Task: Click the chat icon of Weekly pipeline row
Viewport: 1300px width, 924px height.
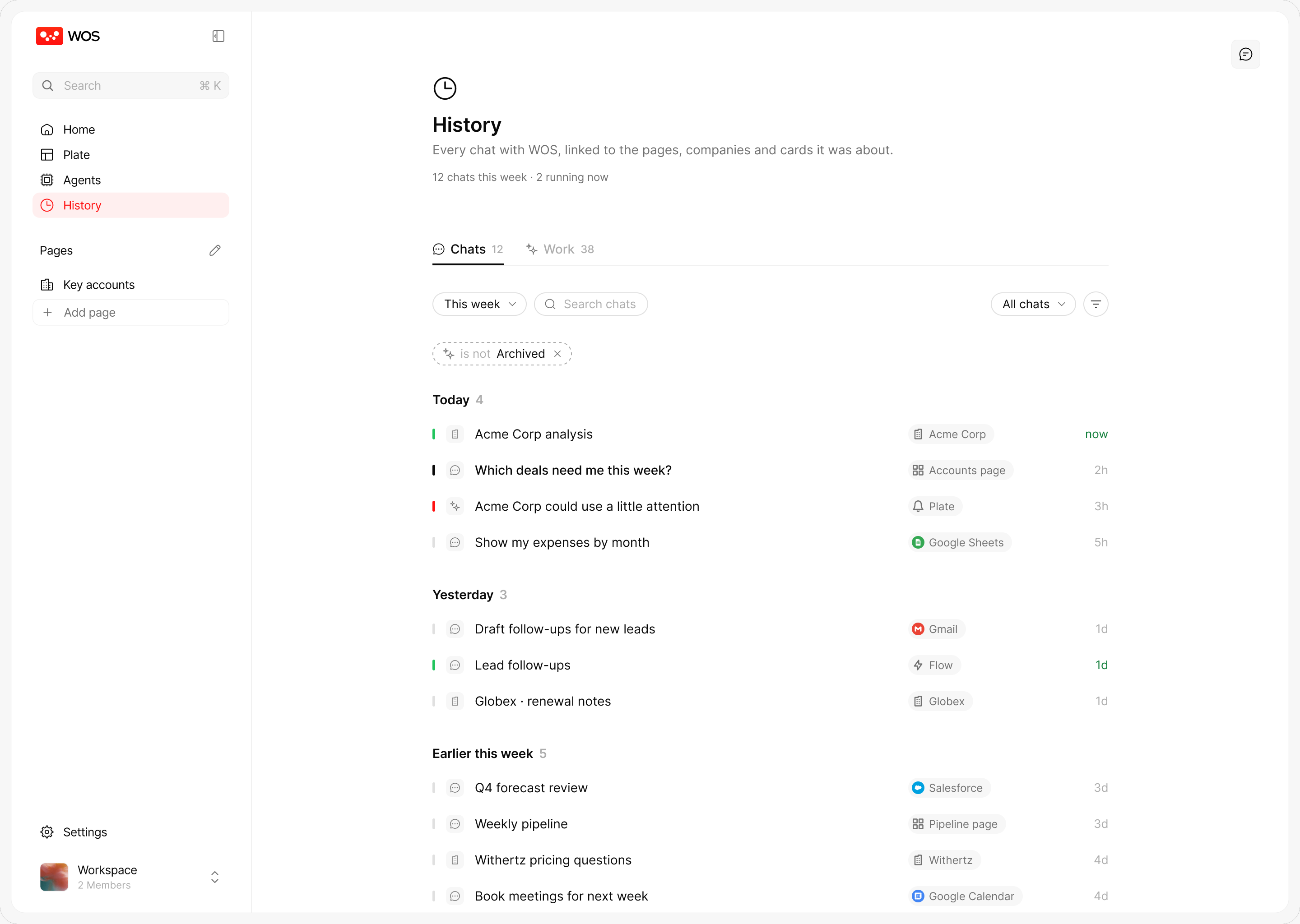Action: [455, 824]
